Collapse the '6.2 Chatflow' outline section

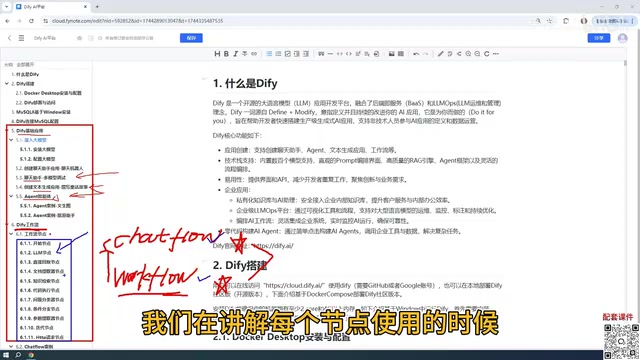[x=11, y=347]
